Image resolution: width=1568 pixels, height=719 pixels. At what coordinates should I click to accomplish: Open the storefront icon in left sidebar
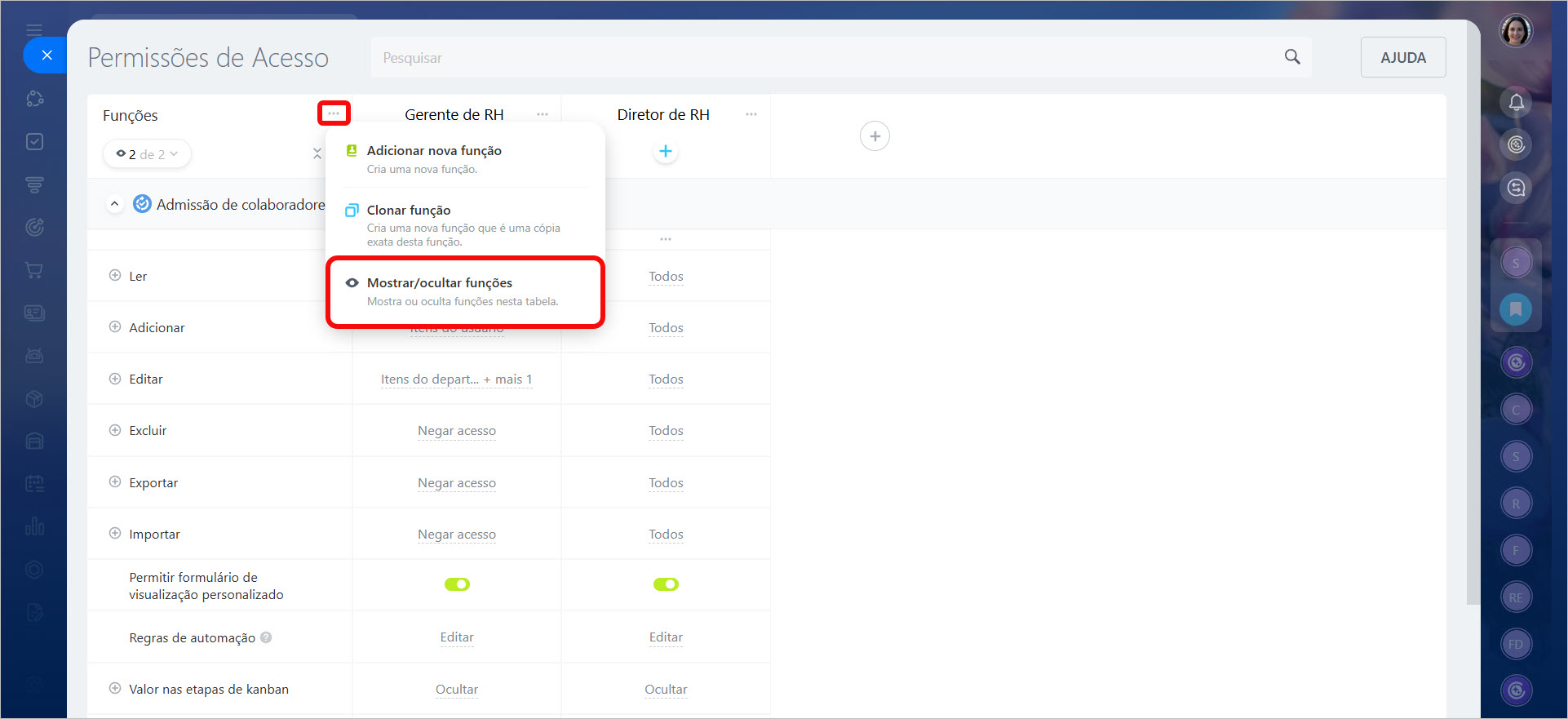tap(34, 441)
